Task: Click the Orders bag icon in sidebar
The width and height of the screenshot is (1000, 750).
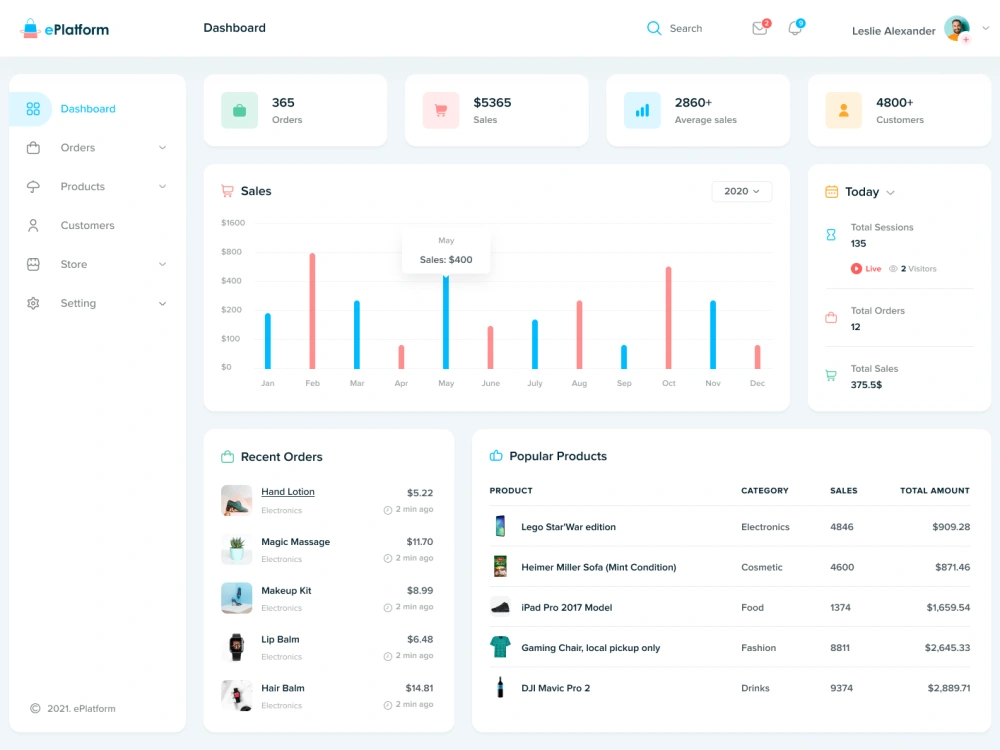Action: pos(33,148)
